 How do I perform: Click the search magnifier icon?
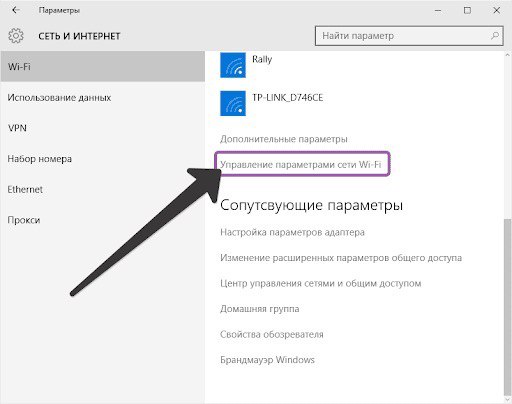click(x=495, y=35)
